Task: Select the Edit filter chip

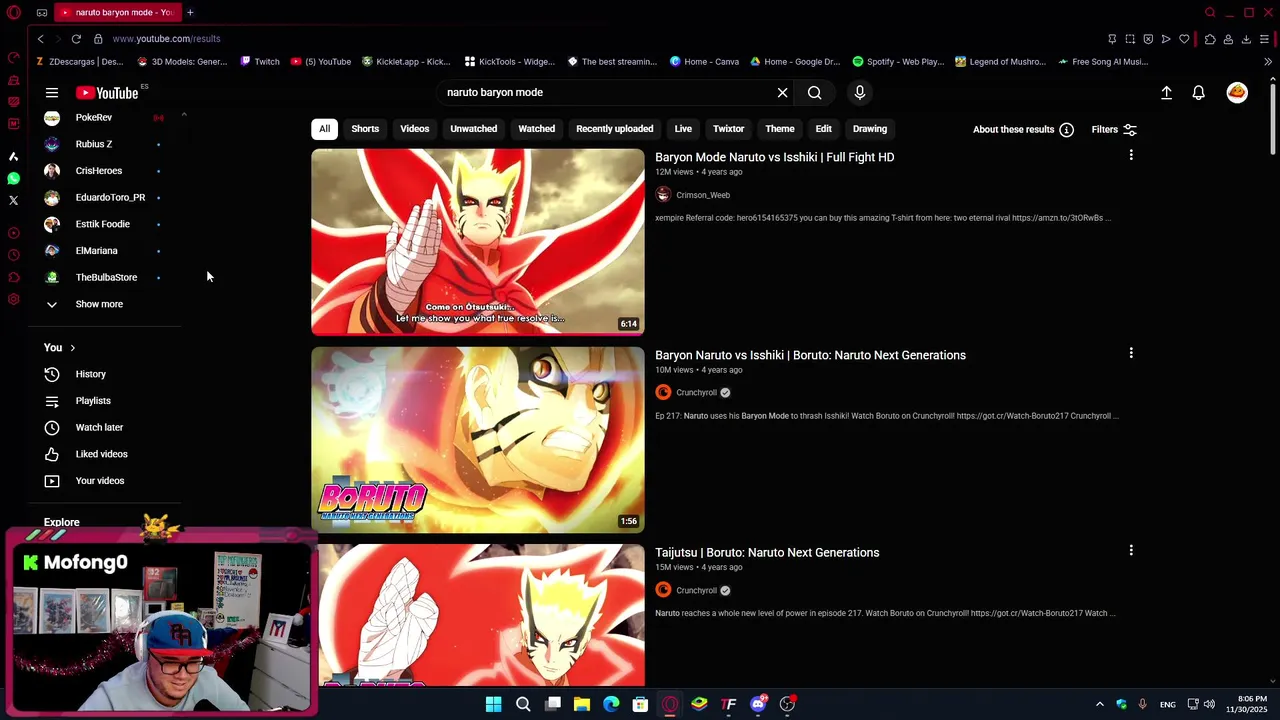Action: [823, 129]
